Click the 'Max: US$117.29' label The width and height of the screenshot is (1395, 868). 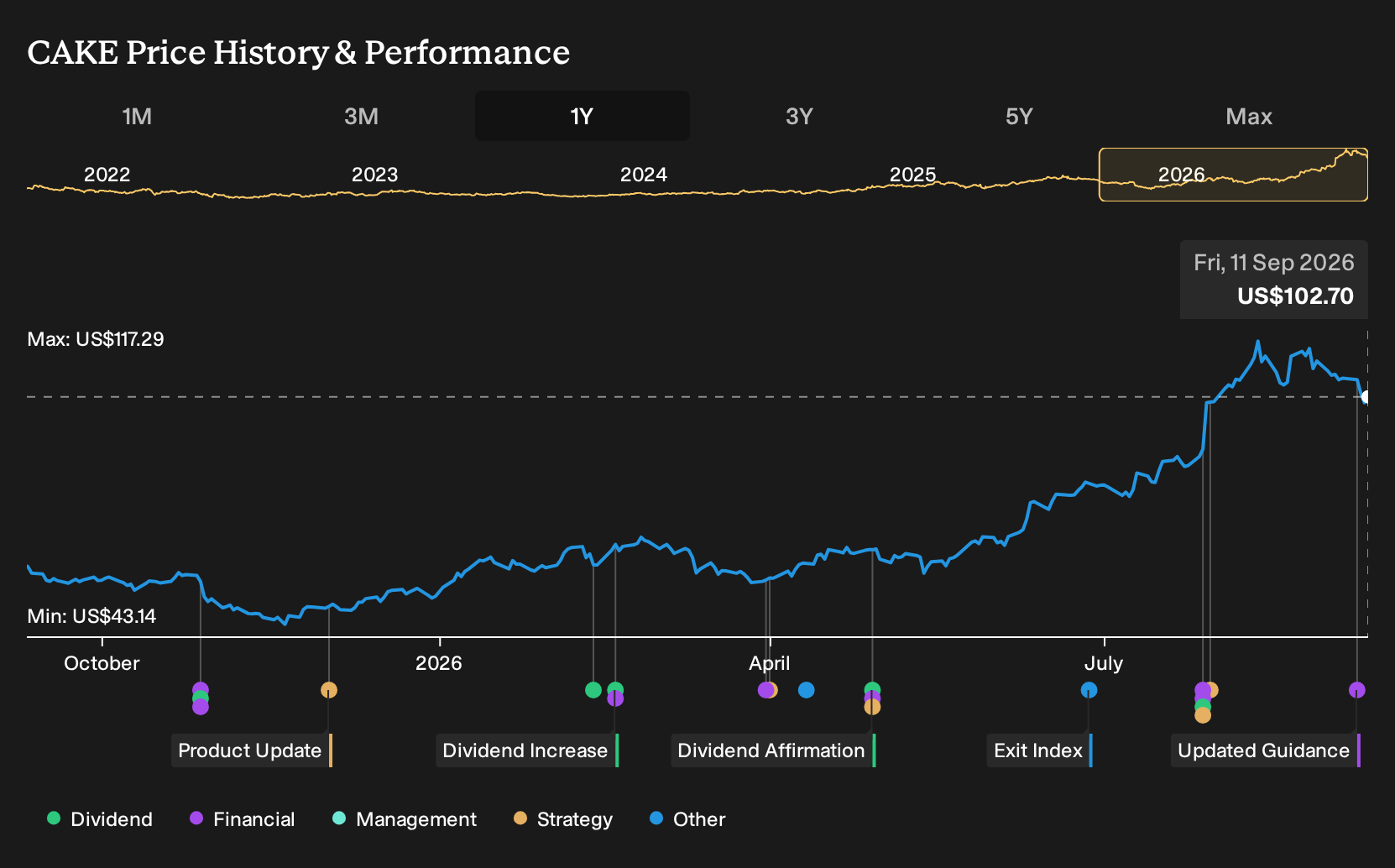click(96, 339)
